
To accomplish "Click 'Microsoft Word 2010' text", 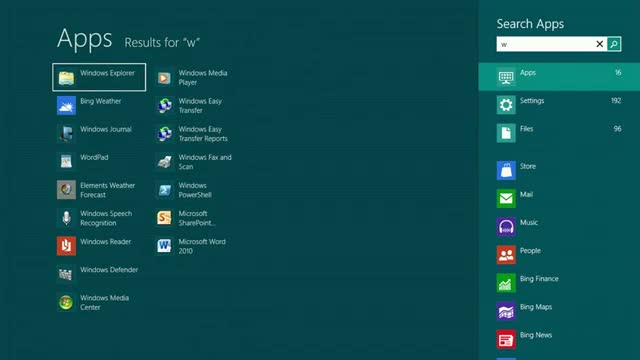I will (x=202, y=247).
